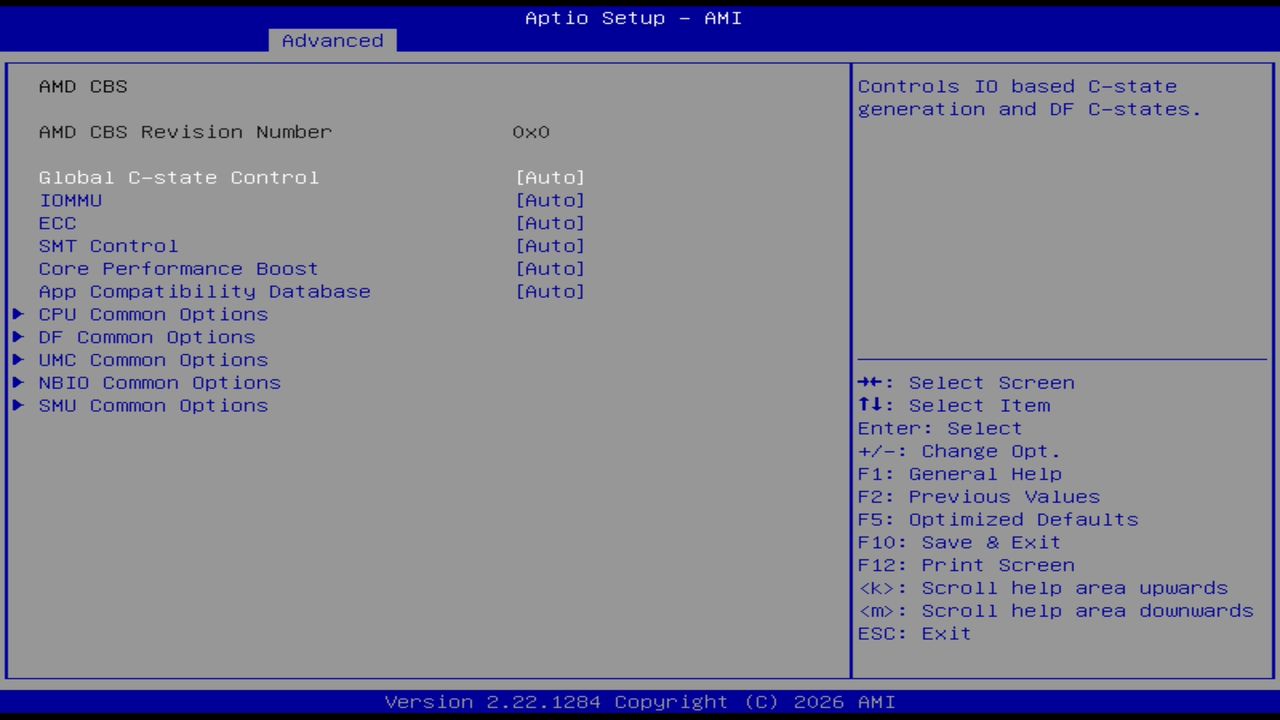Open SMT Control Auto value selector

pyautogui.click(x=550, y=246)
